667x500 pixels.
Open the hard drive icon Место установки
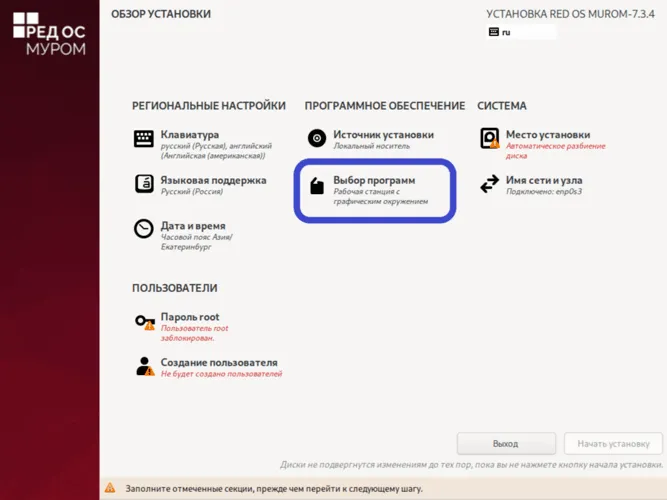(x=490, y=138)
